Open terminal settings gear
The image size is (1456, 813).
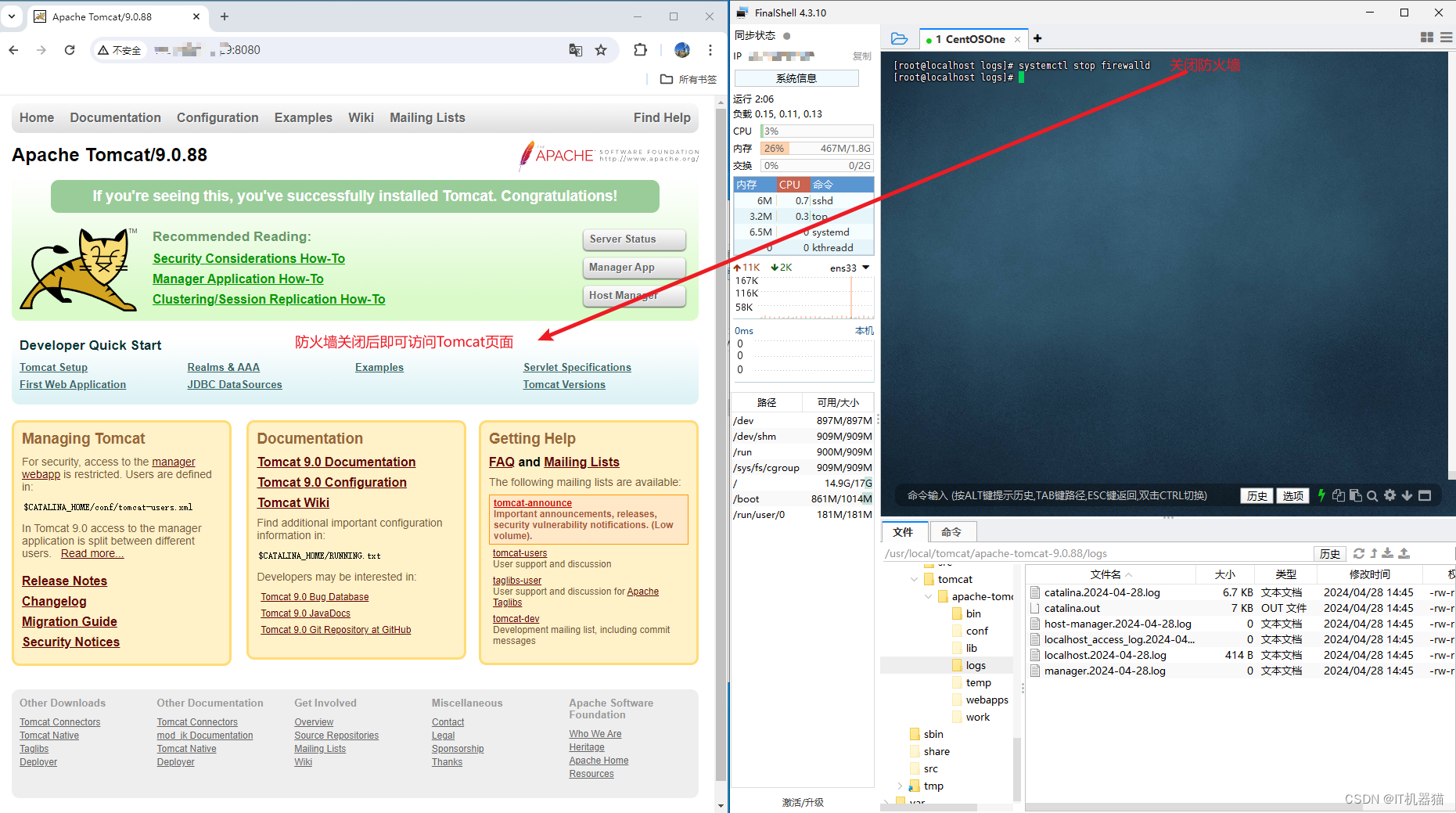coord(1389,495)
